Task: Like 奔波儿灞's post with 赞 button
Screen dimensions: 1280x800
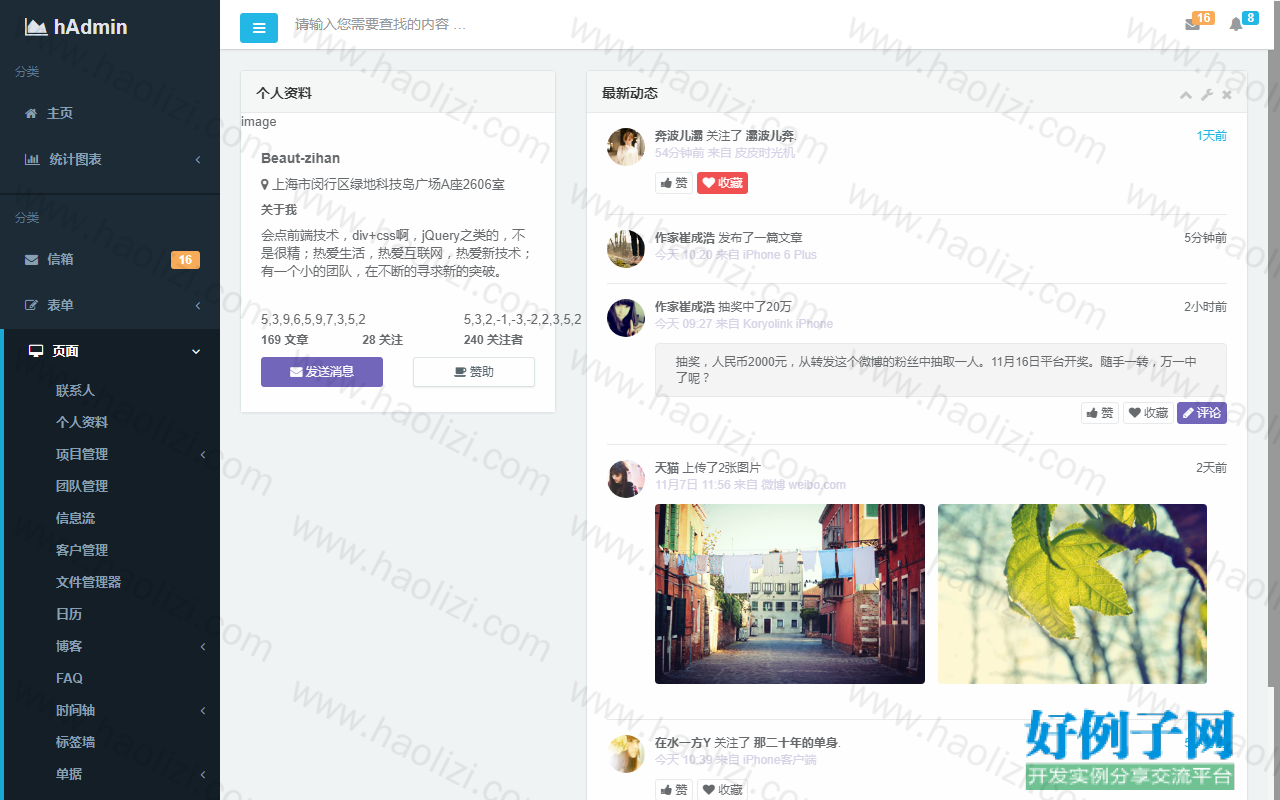Action: 673,183
